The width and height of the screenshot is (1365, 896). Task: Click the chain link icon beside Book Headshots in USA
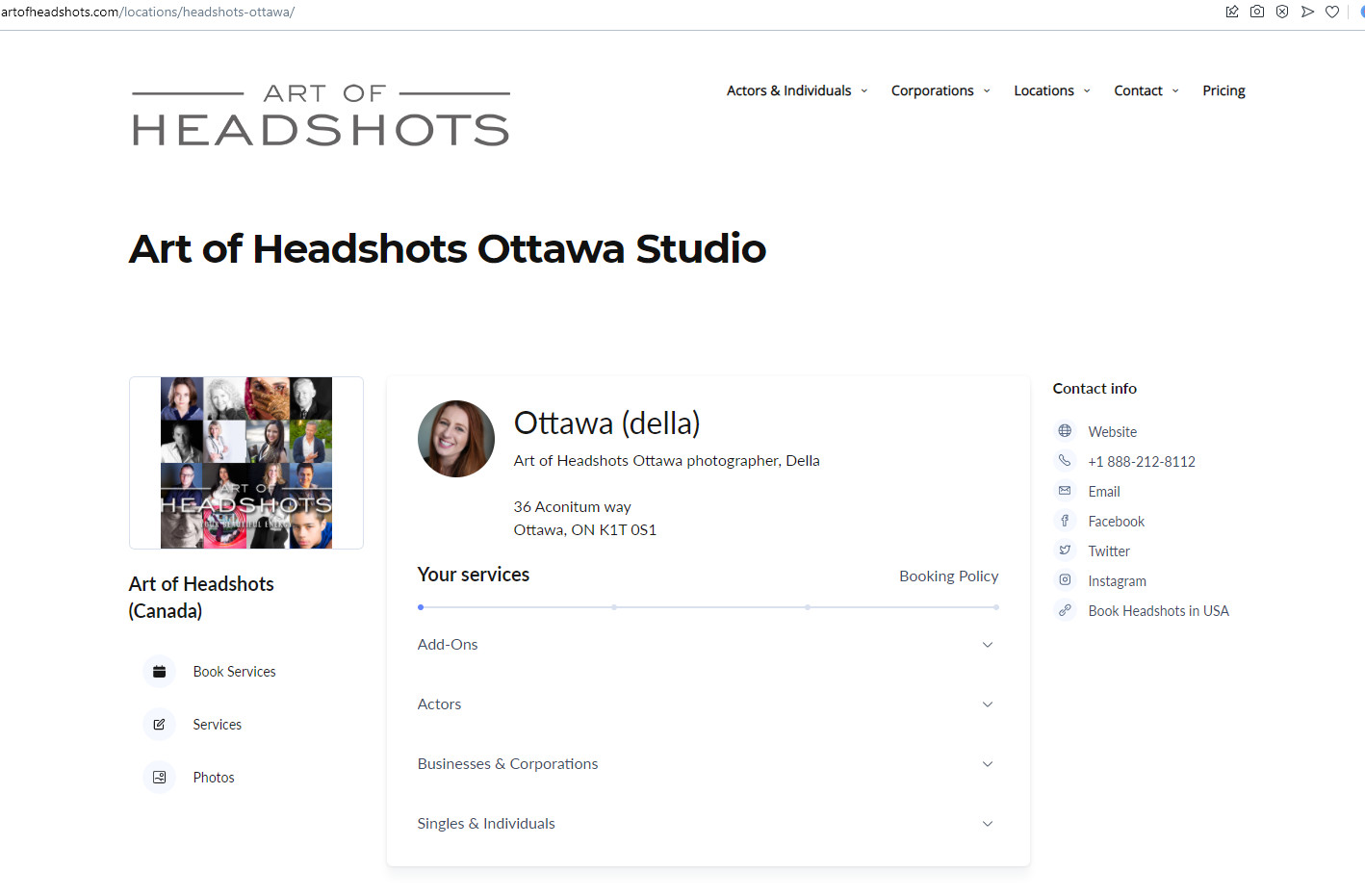(x=1065, y=610)
